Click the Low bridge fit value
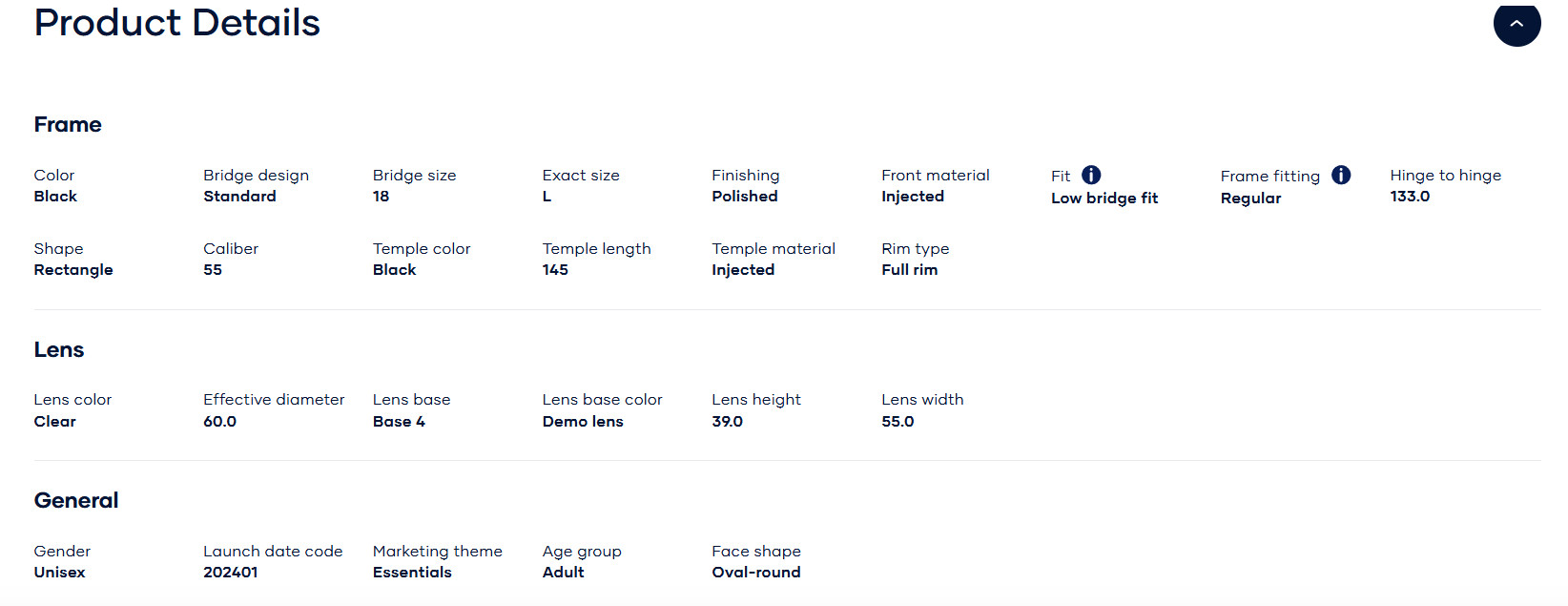1568x606 pixels. 1104,199
